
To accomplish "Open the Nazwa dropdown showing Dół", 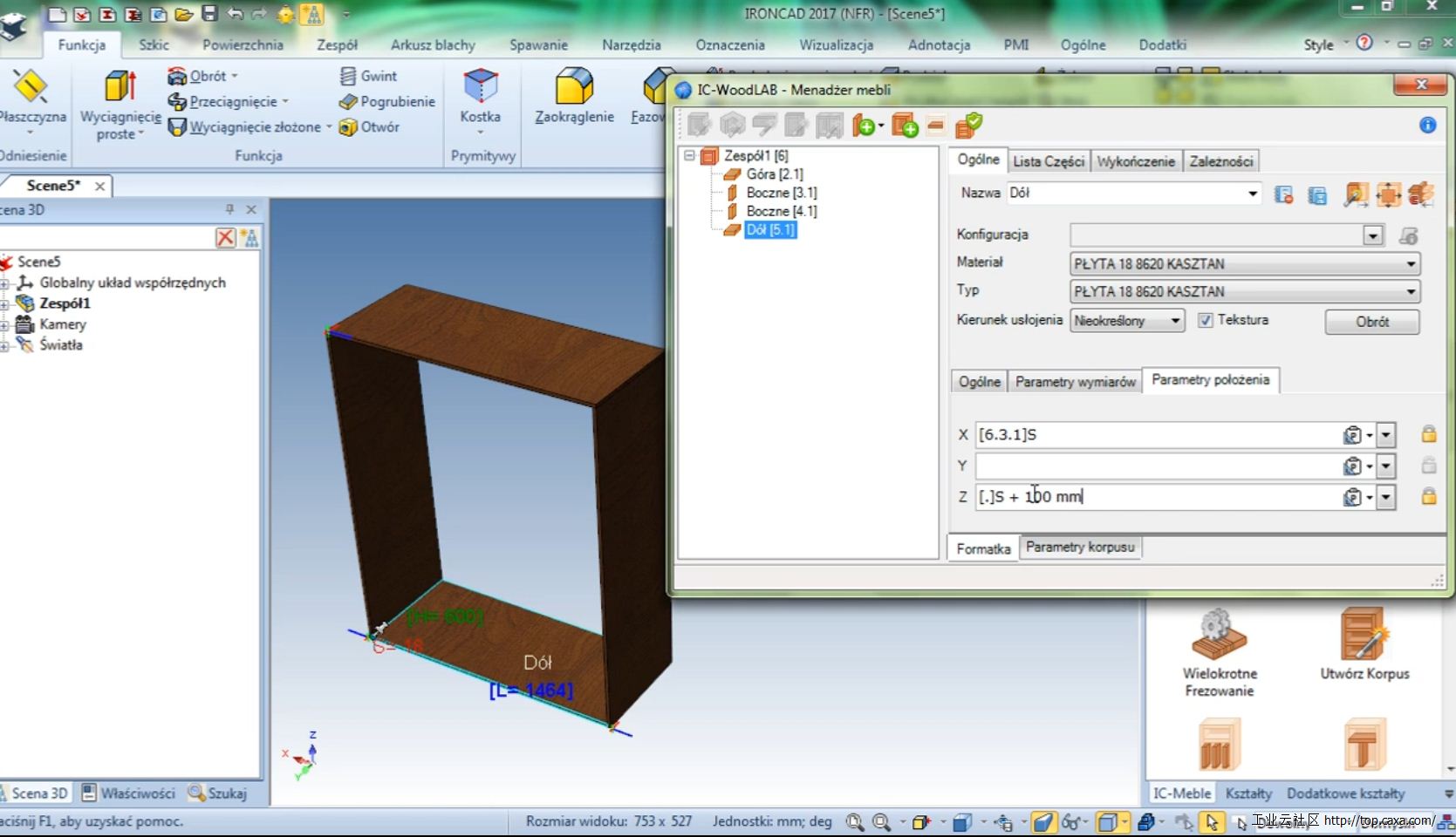I will pos(1253,193).
